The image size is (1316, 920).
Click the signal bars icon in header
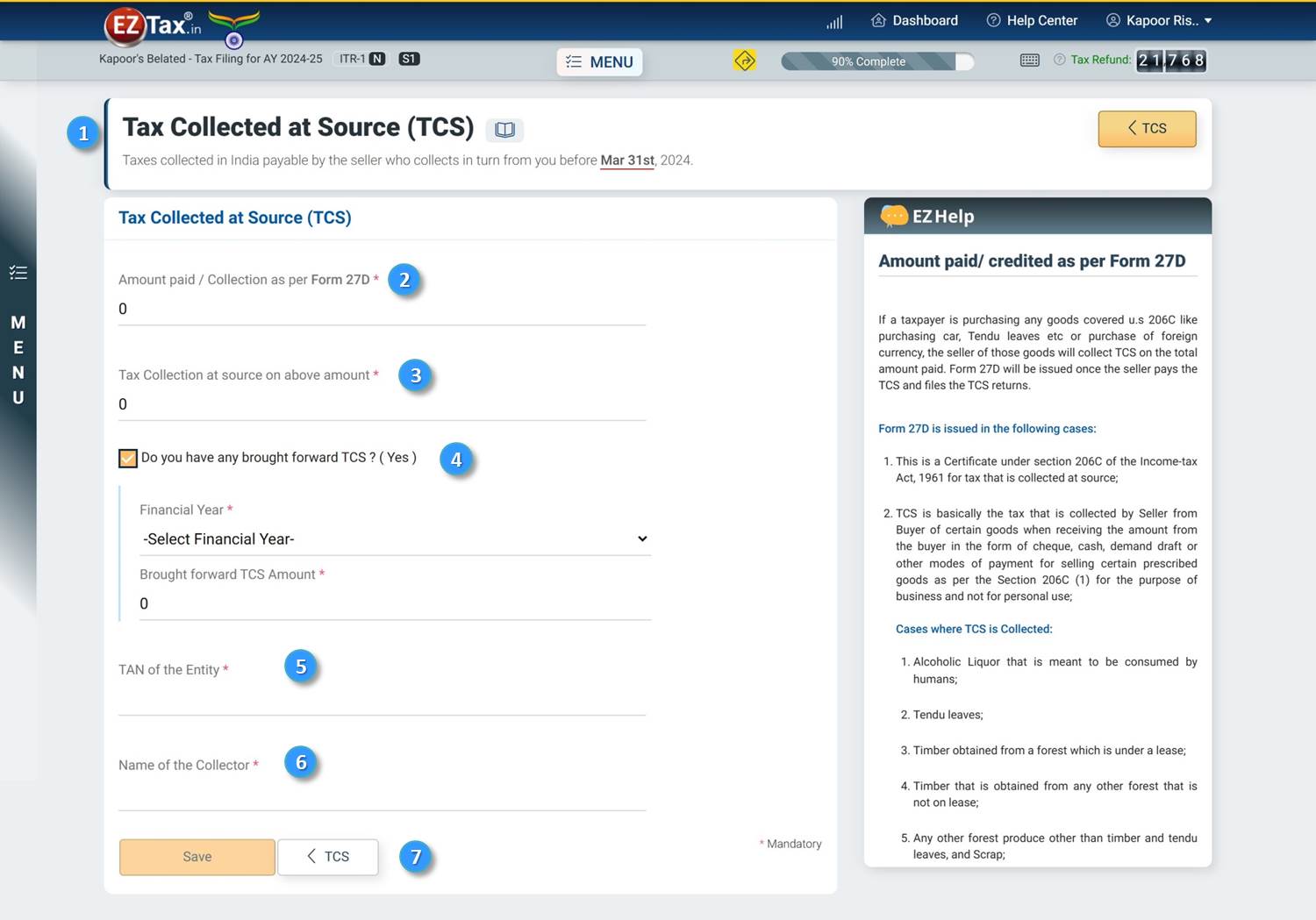click(x=833, y=22)
